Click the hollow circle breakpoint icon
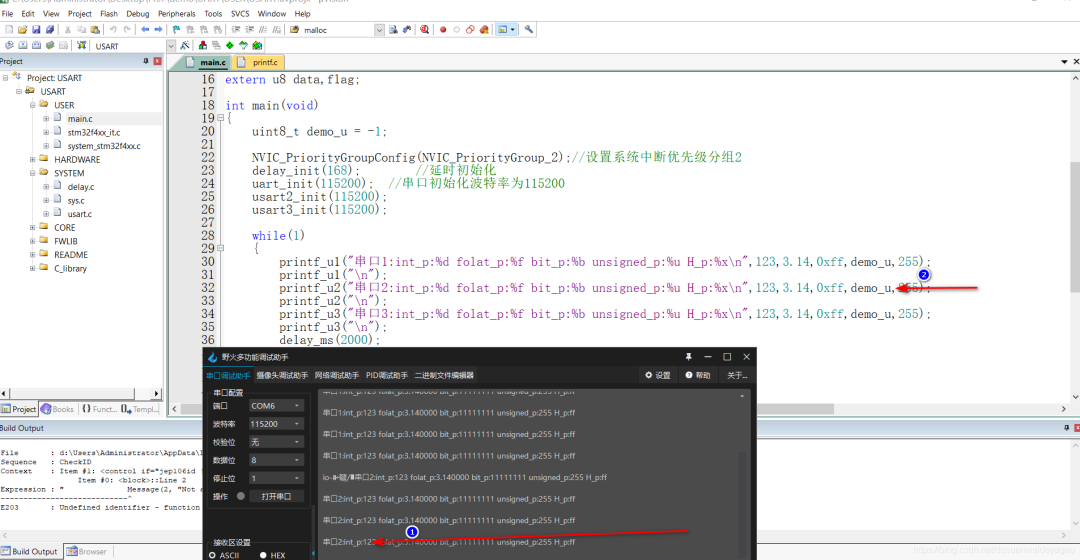Image resolution: width=1080 pixels, height=560 pixels. pyautogui.click(x=457, y=30)
